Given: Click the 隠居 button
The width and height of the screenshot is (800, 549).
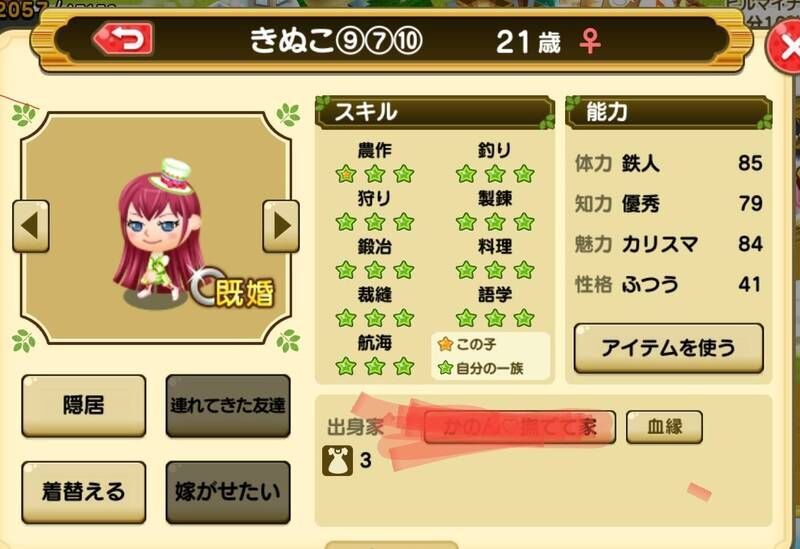Looking at the screenshot, I should (x=84, y=406).
